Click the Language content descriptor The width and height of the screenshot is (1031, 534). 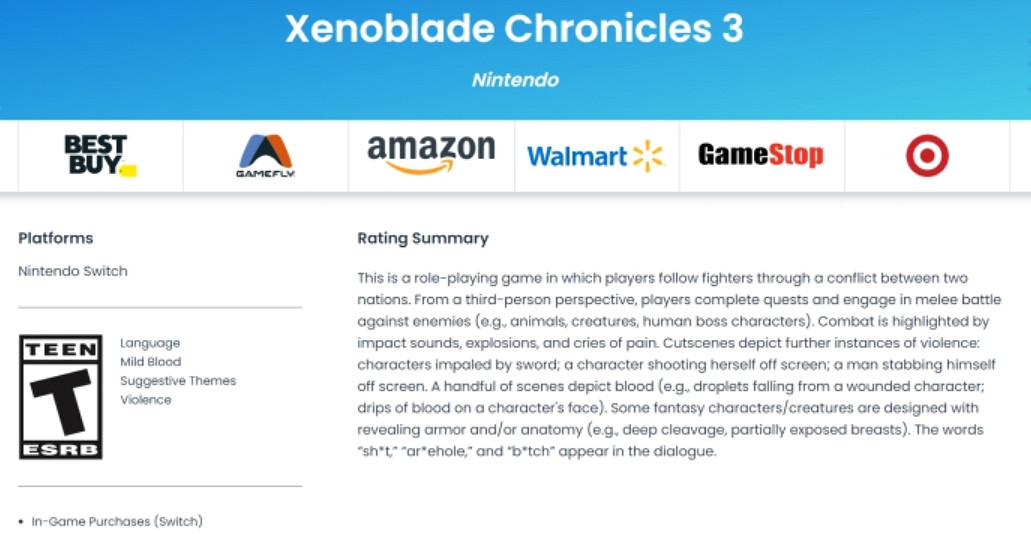click(150, 343)
